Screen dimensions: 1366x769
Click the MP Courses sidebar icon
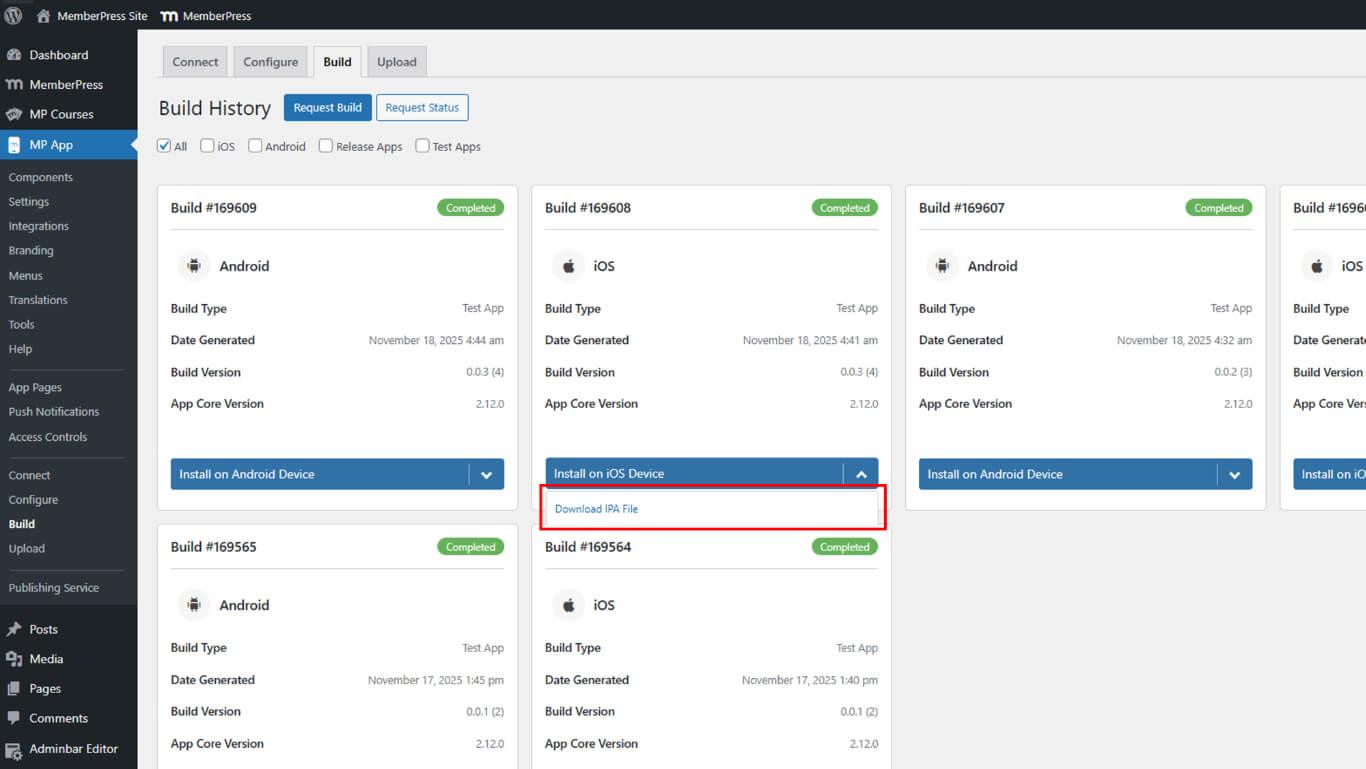14,114
